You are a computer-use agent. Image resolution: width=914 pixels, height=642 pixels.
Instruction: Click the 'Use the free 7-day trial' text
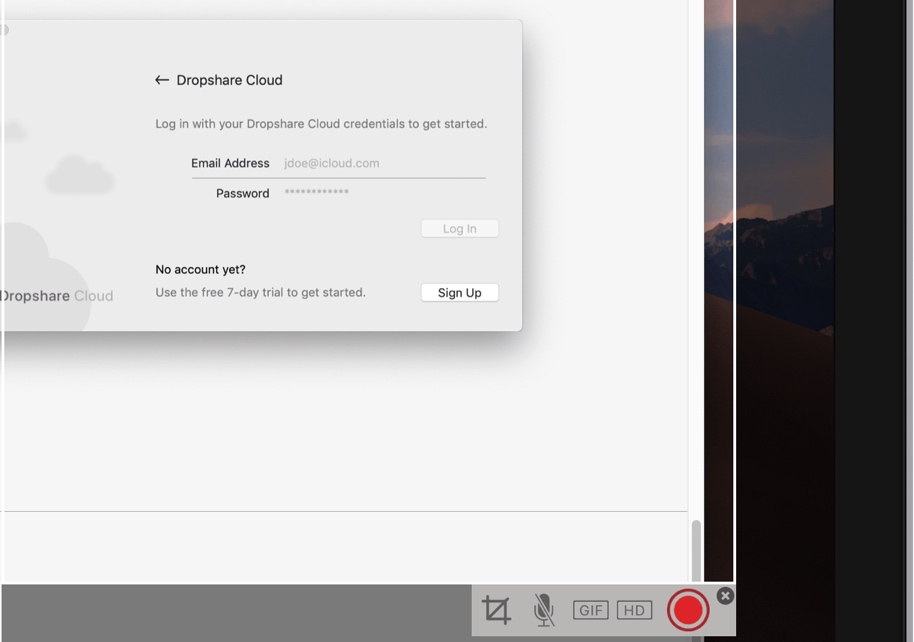pyautogui.click(x=260, y=292)
